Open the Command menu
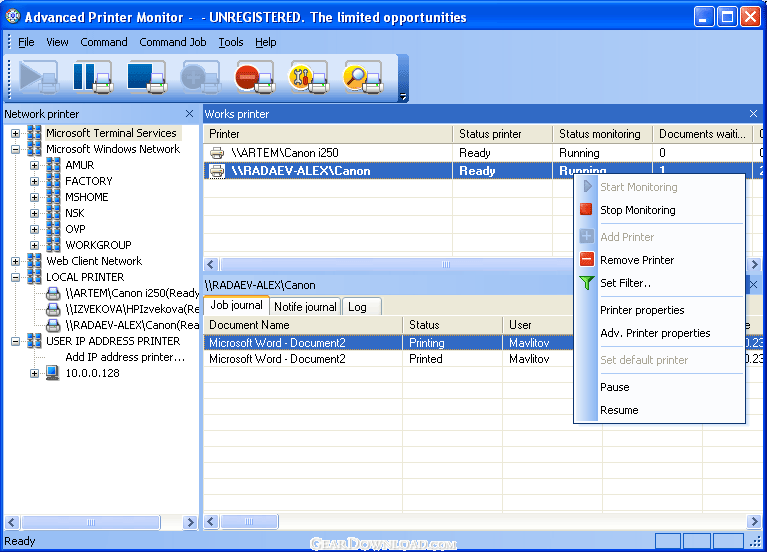767x552 pixels. [x=104, y=42]
